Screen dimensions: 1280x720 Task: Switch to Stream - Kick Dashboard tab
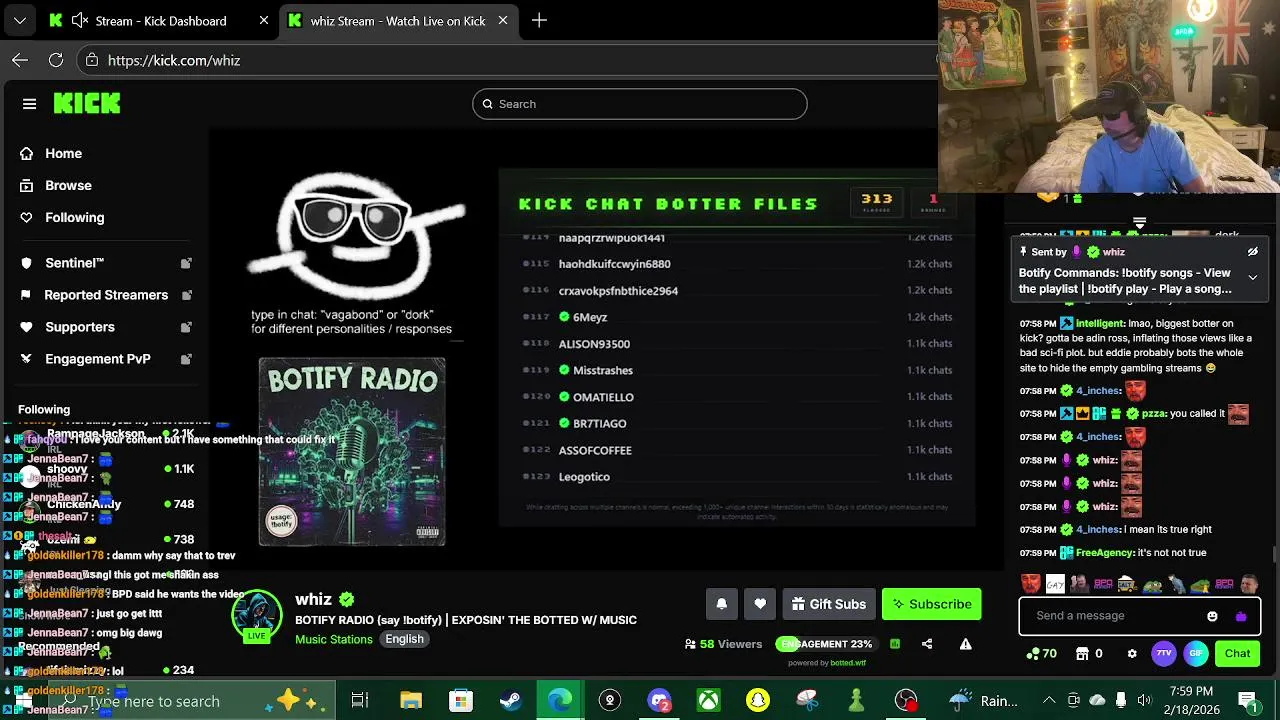pos(160,20)
